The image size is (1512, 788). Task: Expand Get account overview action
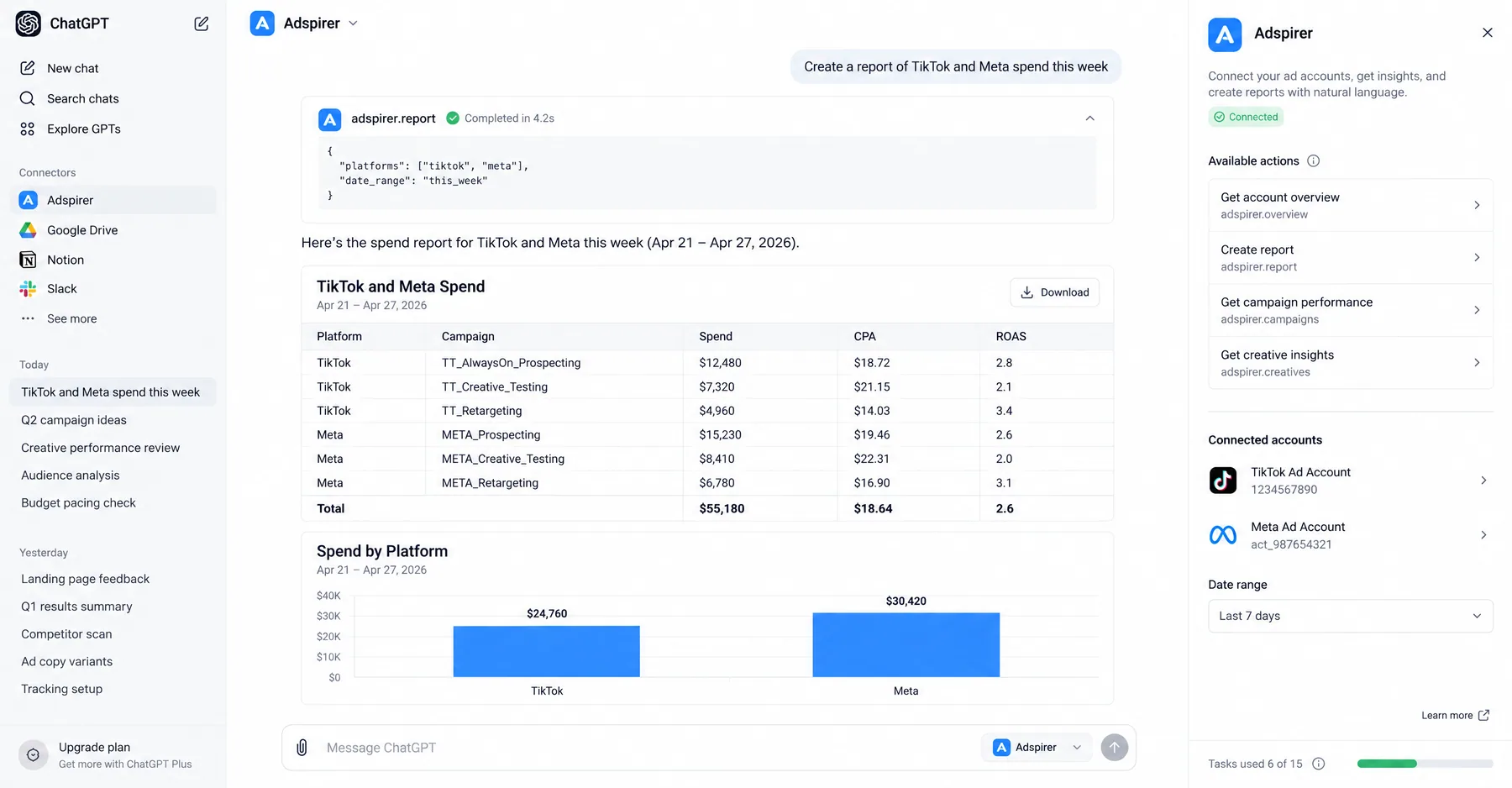click(1350, 205)
